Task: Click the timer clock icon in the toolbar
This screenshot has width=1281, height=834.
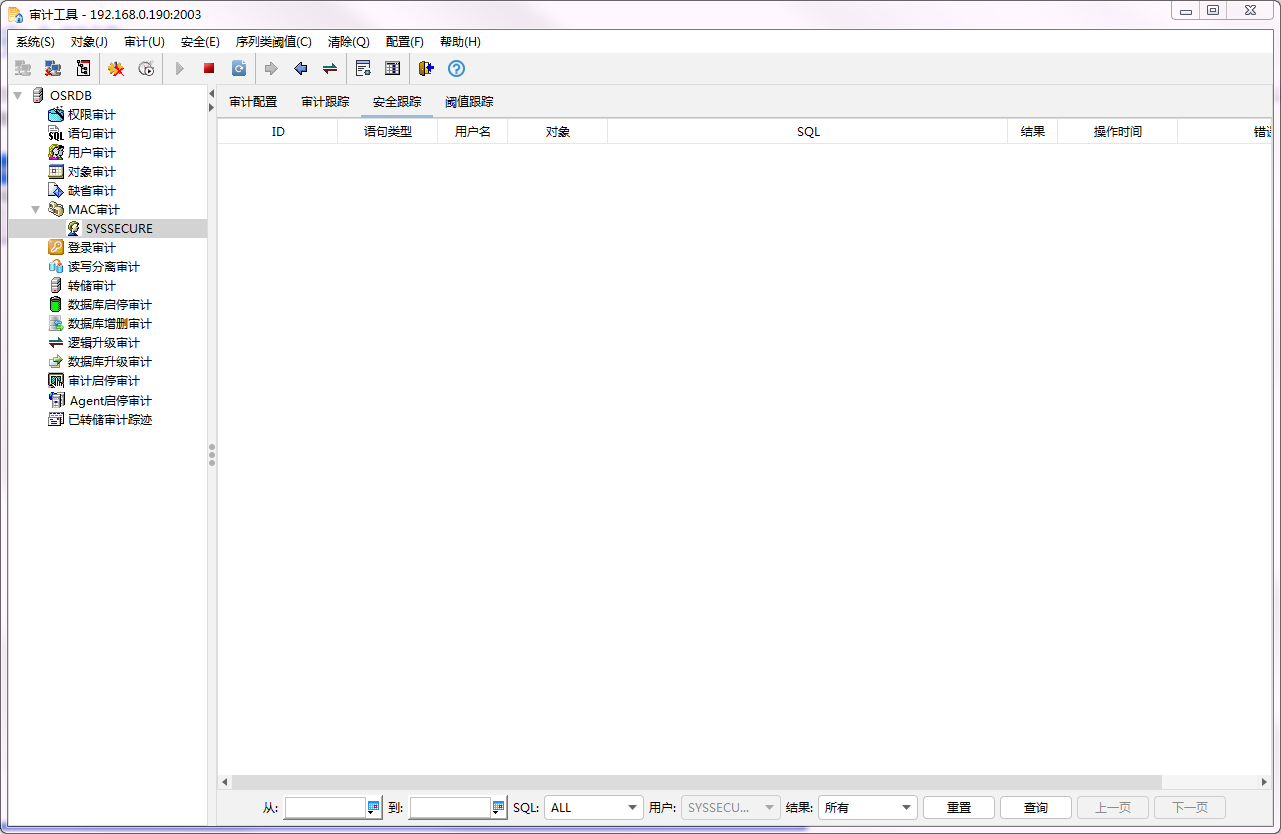Action: (x=146, y=68)
